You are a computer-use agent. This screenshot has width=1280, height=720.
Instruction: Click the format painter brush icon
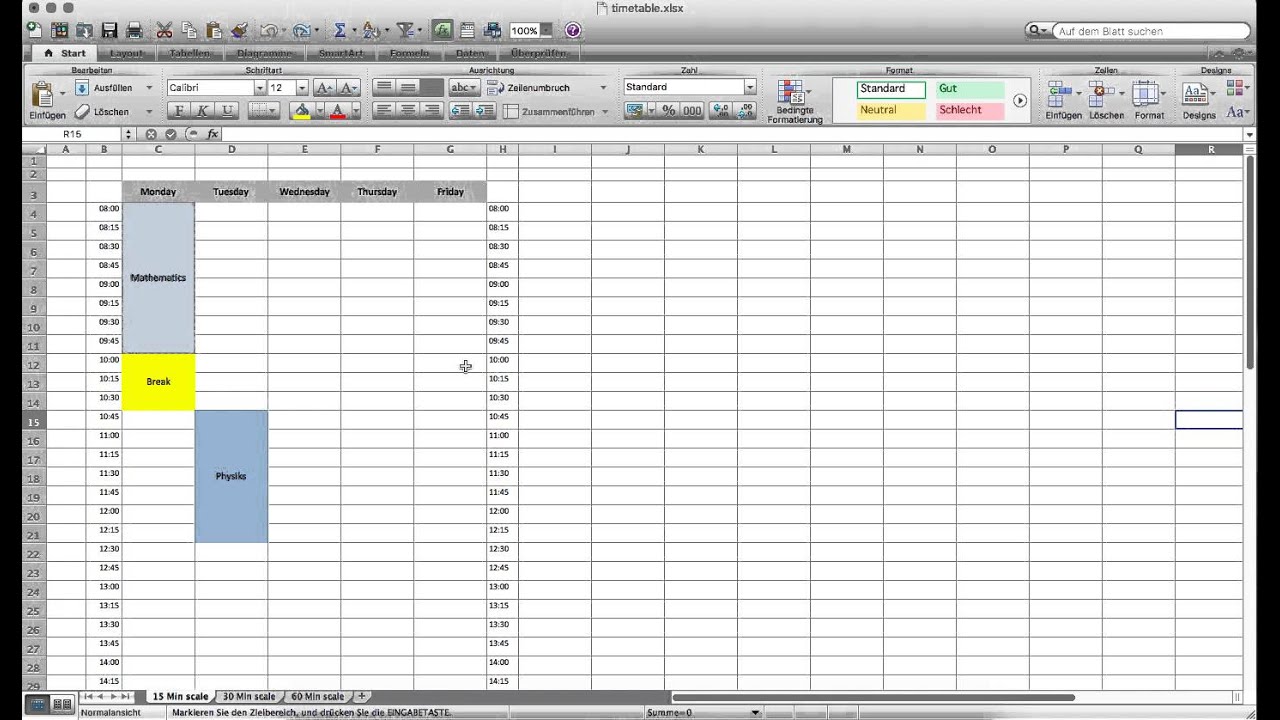click(239, 31)
